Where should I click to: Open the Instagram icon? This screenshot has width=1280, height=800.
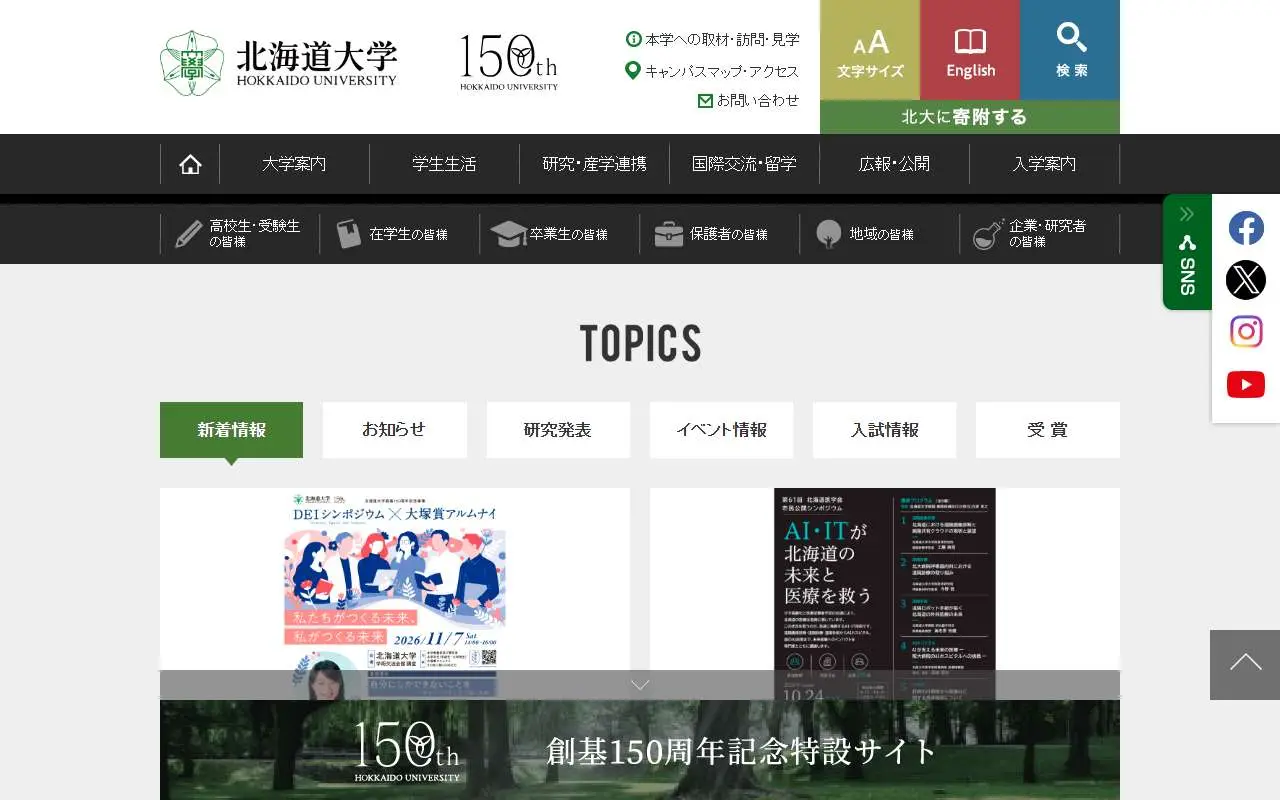[x=1246, y=332]
